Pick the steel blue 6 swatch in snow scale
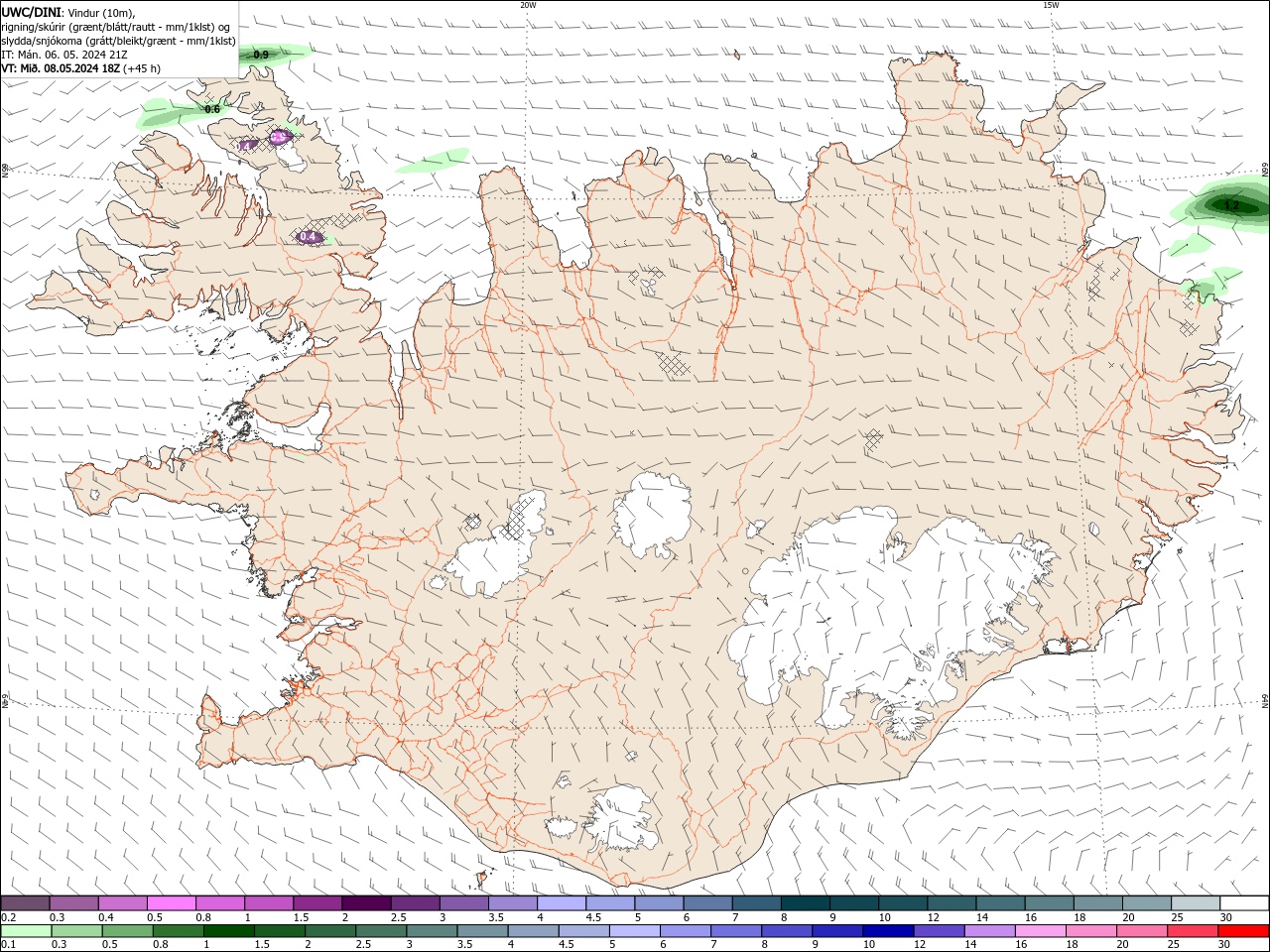The width and height of the screenshot is (1270, 952). [707, 903]
